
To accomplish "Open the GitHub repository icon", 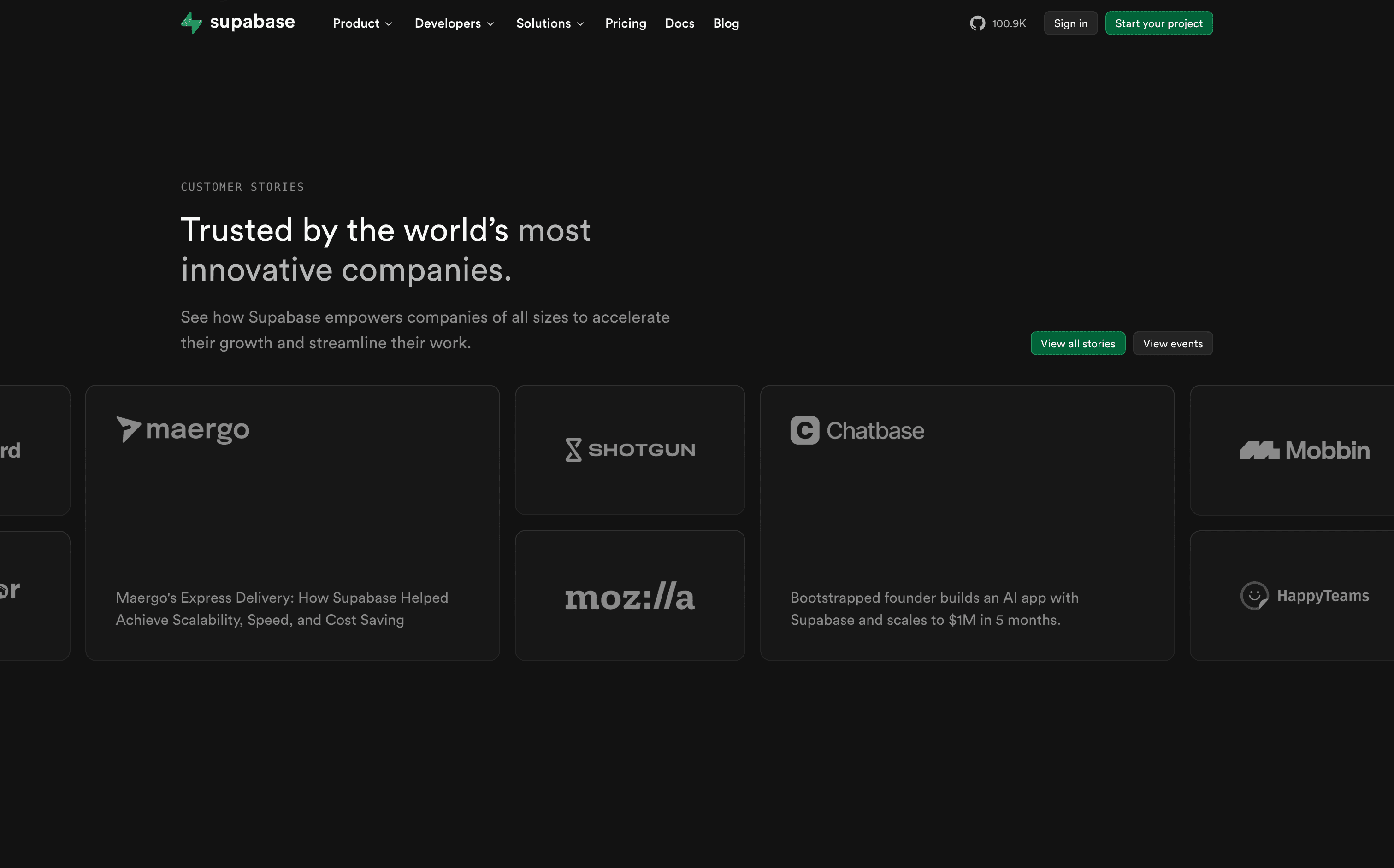I will (x=977, y=23).
